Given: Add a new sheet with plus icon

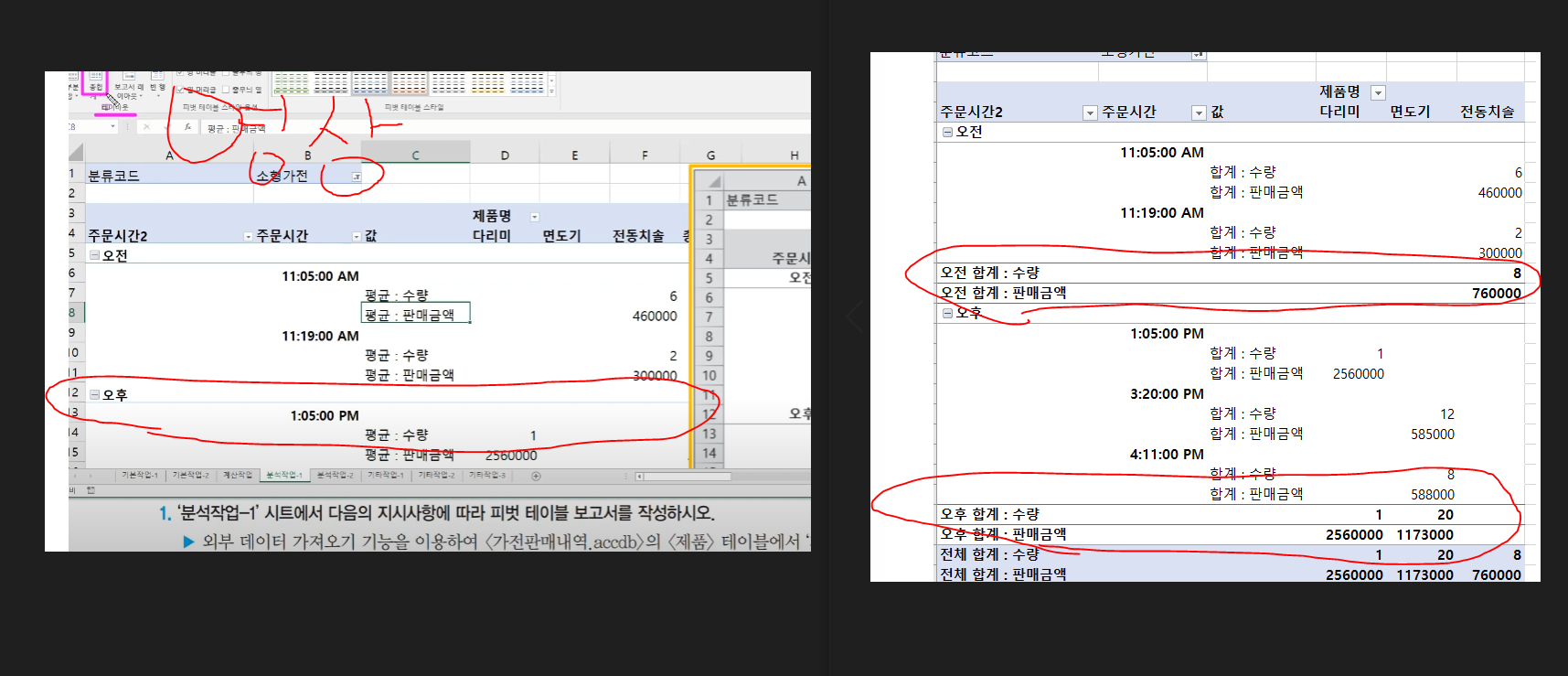Looking at the screenshot, I should [x=536, y=476].
